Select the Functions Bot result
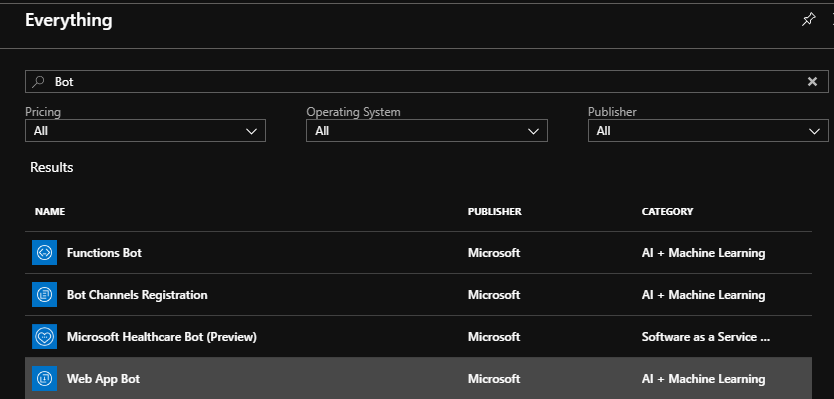 (x=418, y=253)
